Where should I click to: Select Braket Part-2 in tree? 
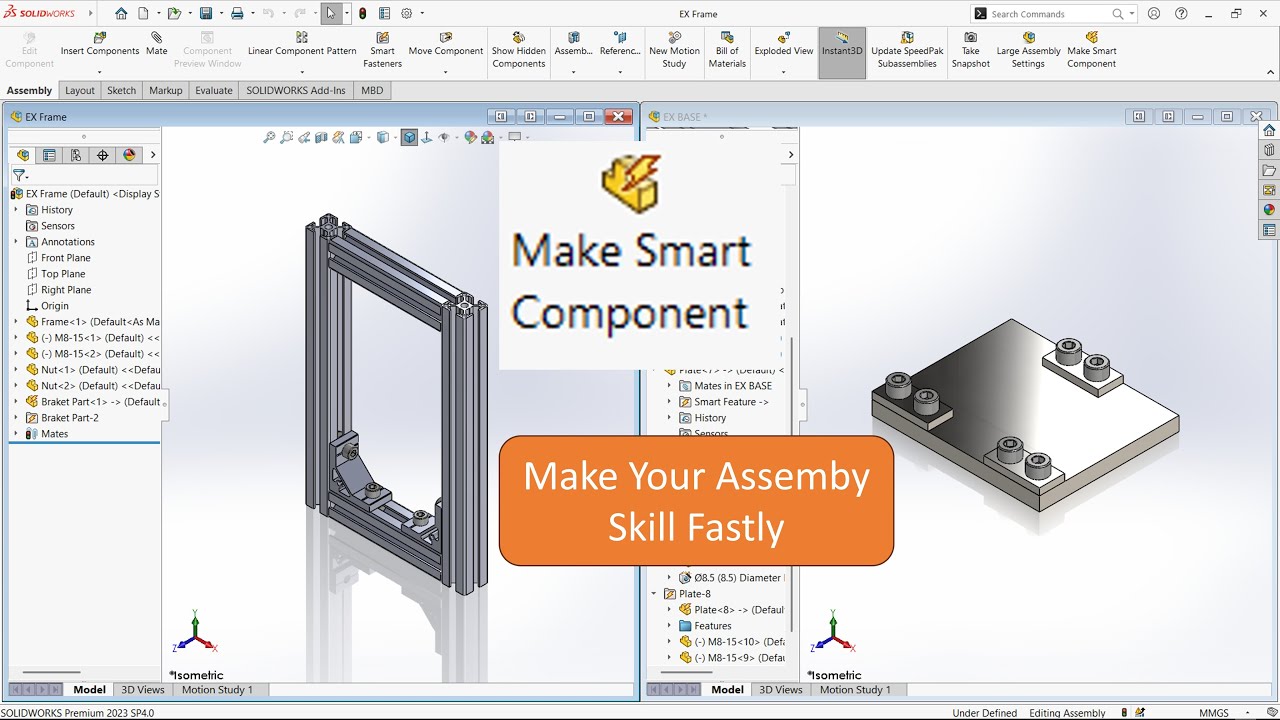click(x=69, y=418)
